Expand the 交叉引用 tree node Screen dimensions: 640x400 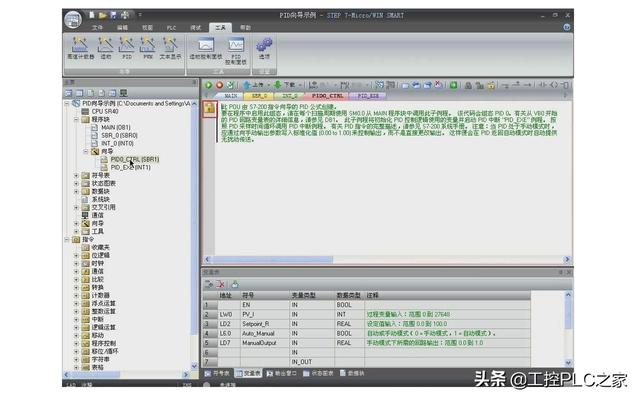76,207
